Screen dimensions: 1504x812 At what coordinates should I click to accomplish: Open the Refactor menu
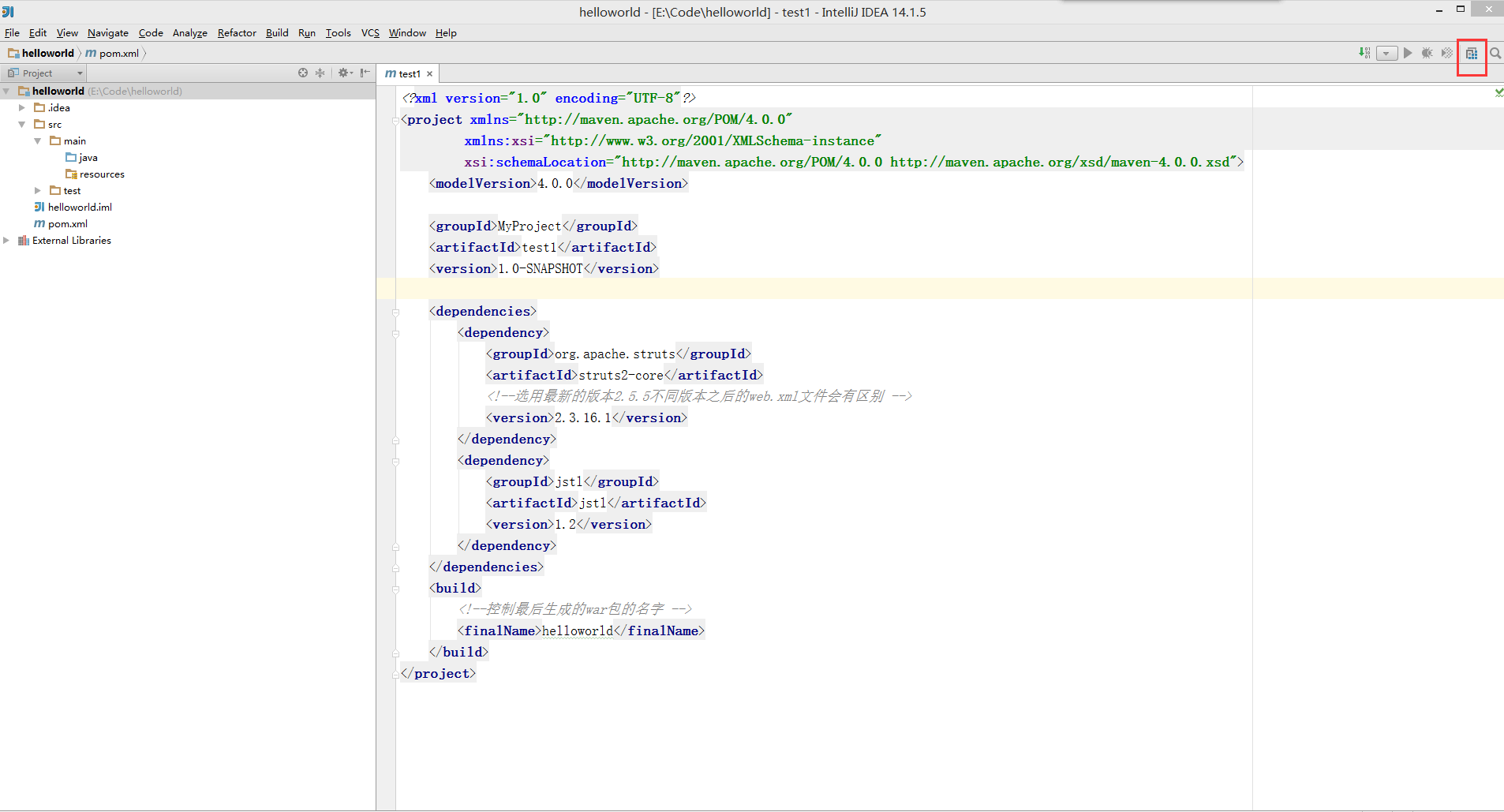237,33
